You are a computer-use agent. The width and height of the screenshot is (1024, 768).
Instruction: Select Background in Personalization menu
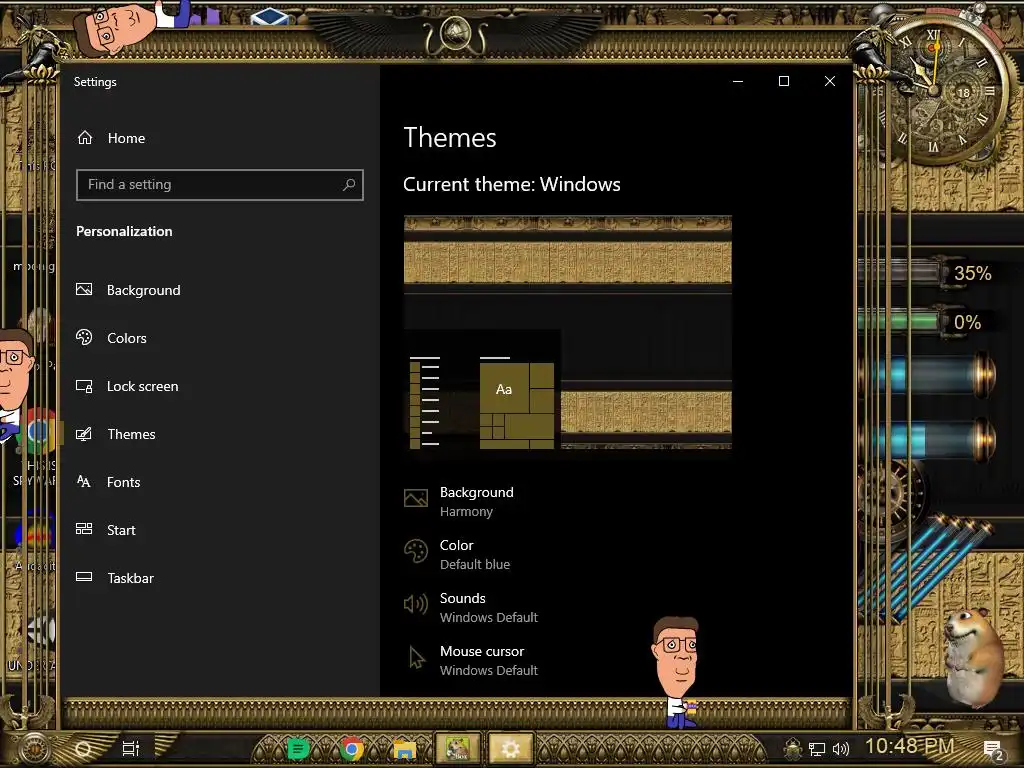tap(144, 290)
